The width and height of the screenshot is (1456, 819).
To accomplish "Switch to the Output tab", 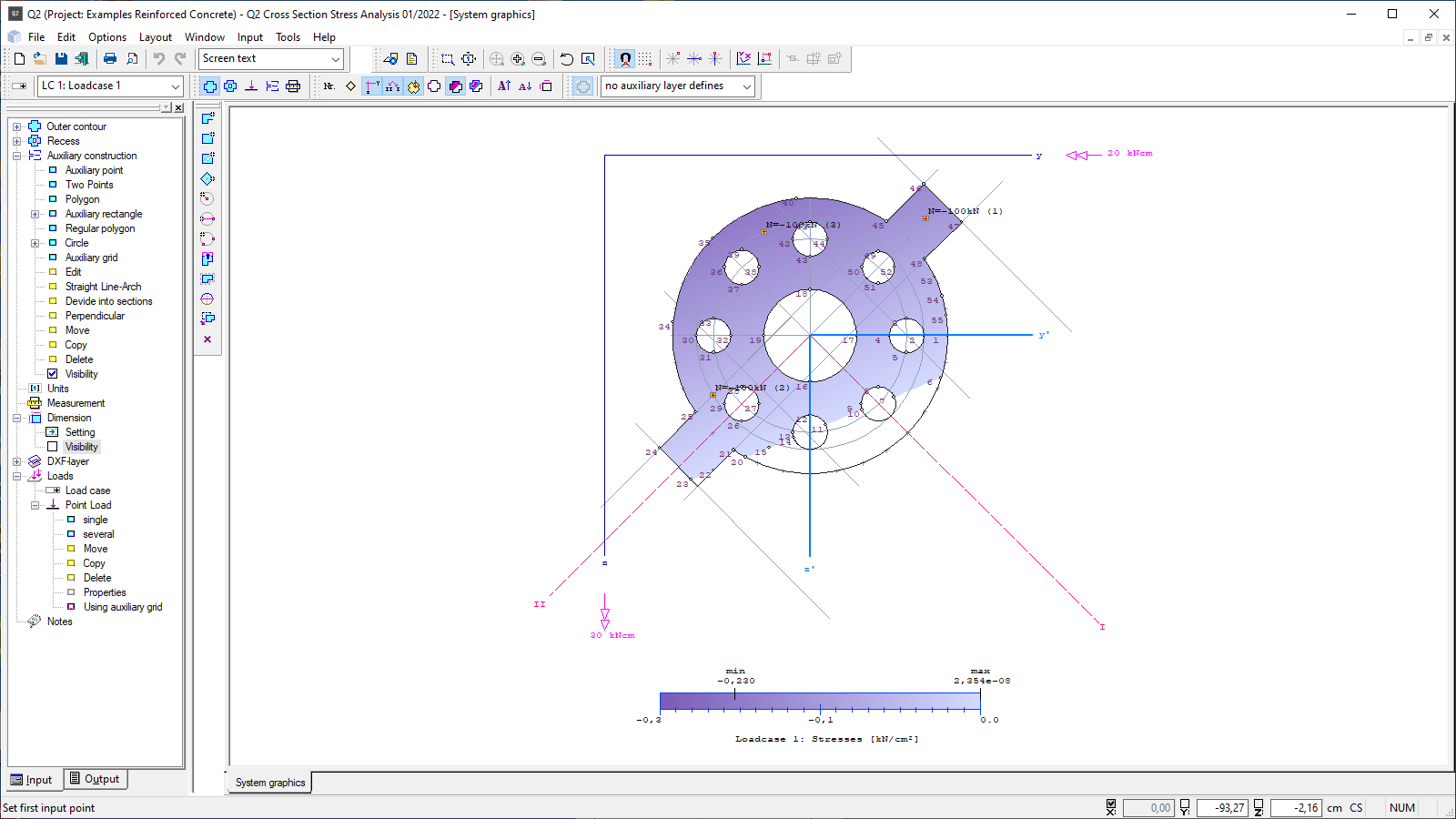I will (96, 779).
